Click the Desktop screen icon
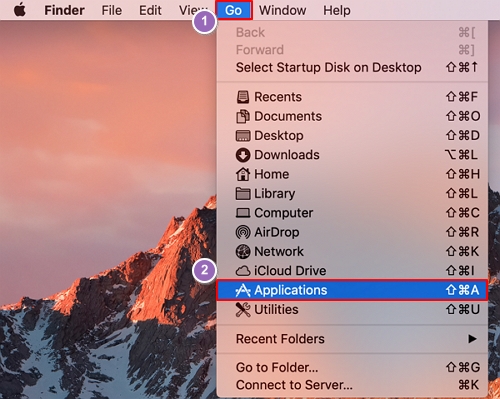The image size is (500, 399). 243,136
